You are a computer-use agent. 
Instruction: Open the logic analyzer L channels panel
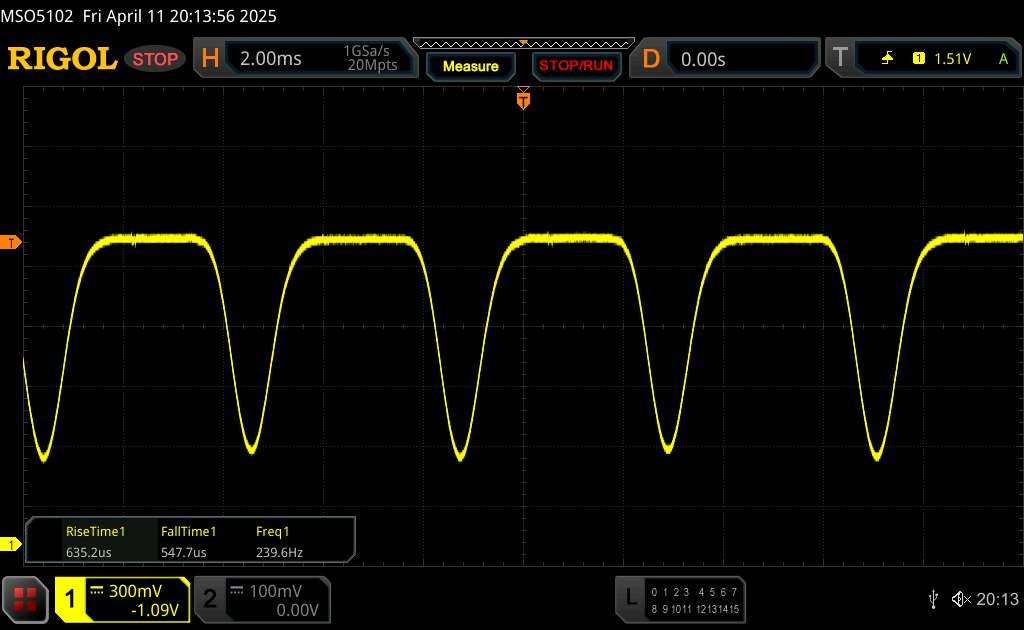point(680,600)
